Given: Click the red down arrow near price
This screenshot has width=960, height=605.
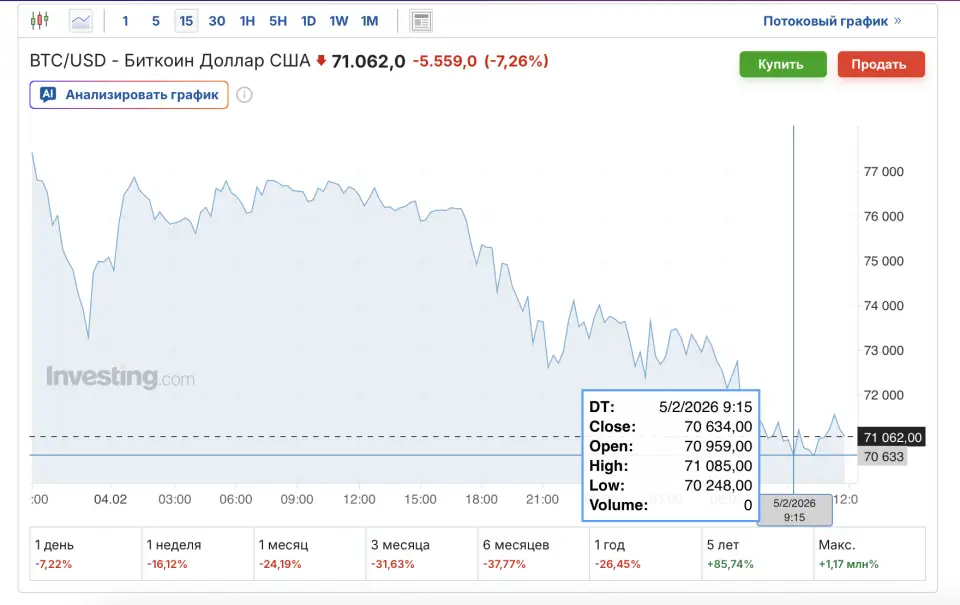Looking at the screenshot, I should (321, 61).
